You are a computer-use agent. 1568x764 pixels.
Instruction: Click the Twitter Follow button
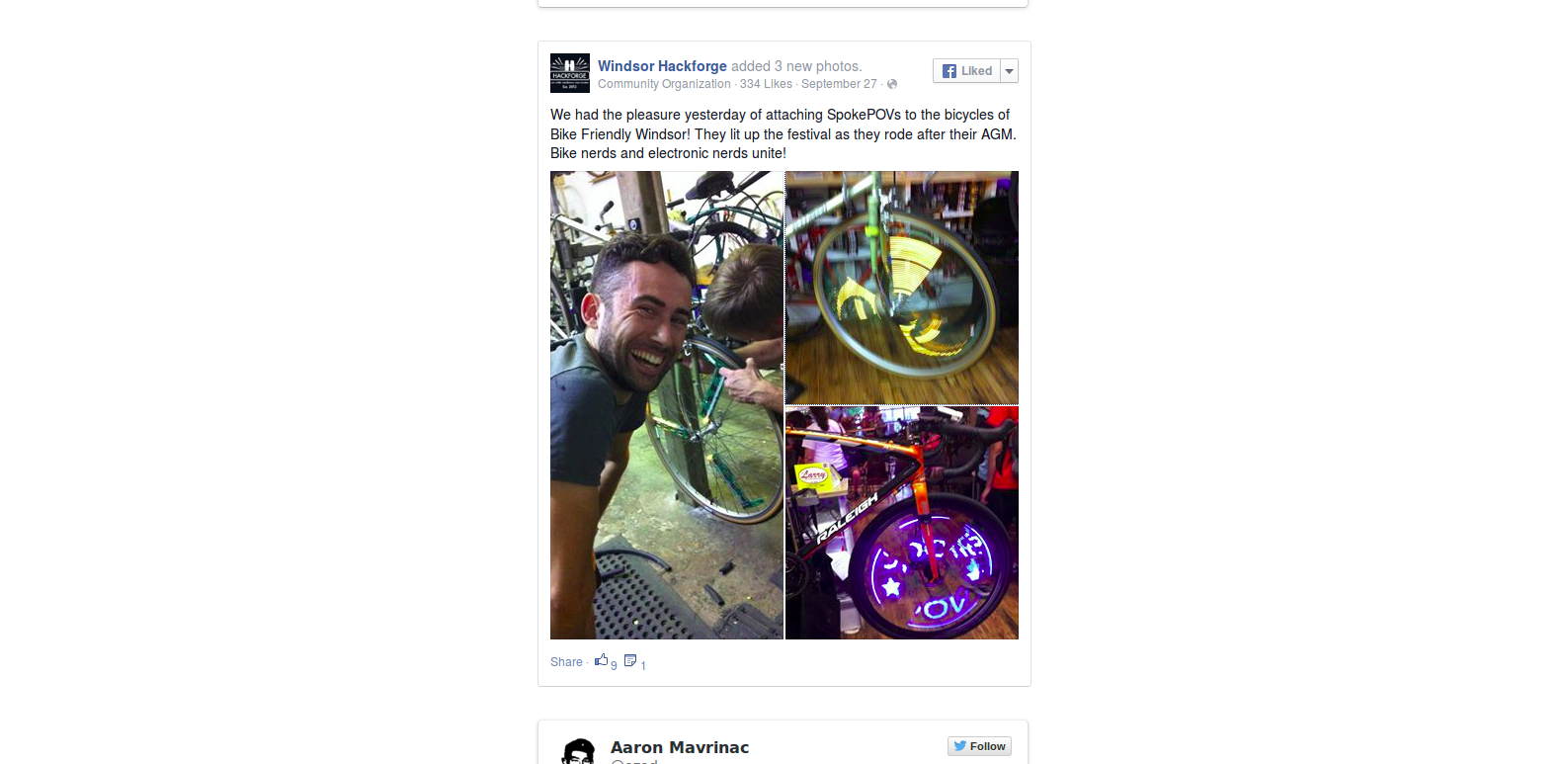[x=979, y=746]
